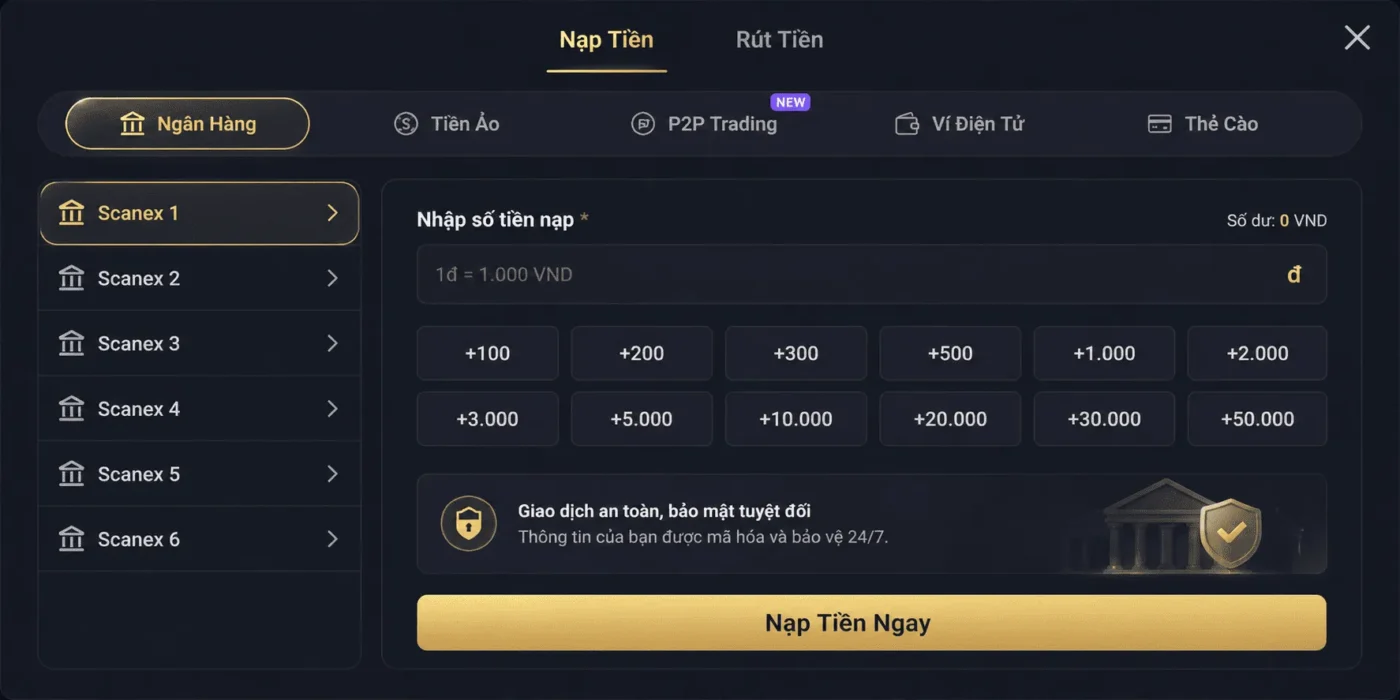The height and width of the screenshot is (700, 1400).
Task: Select the Ngân Hàng bank icon
Action: click(x=134, y=123)
